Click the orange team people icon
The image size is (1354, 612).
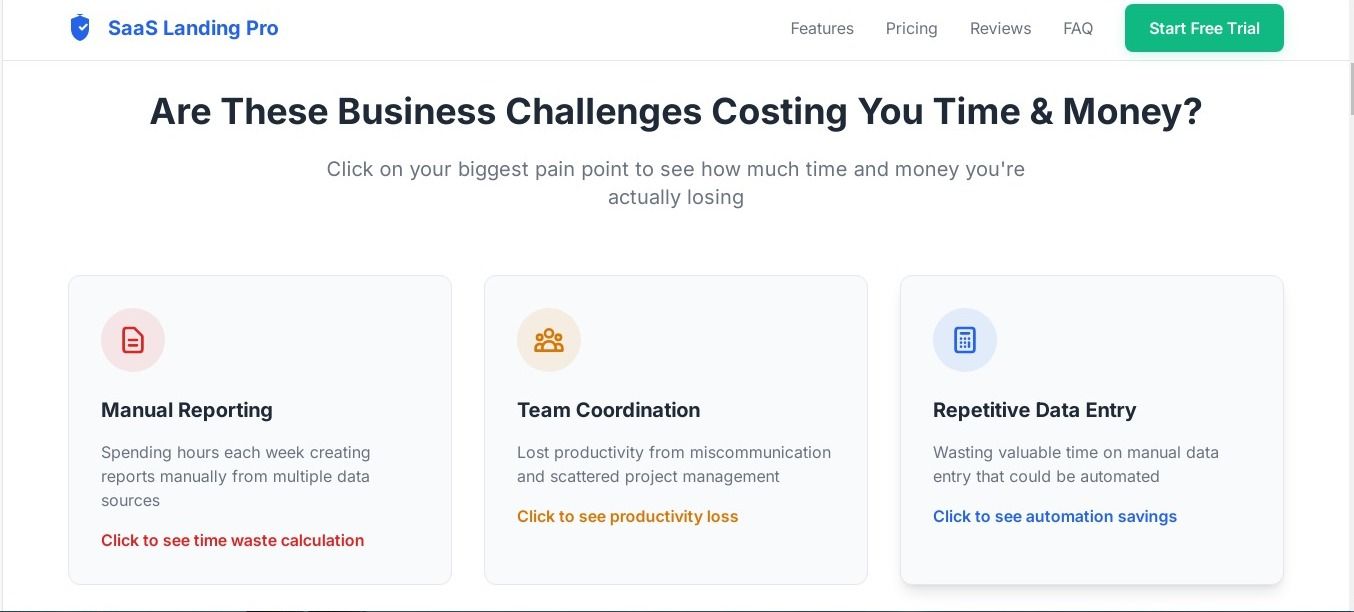(x=549, y=340)
